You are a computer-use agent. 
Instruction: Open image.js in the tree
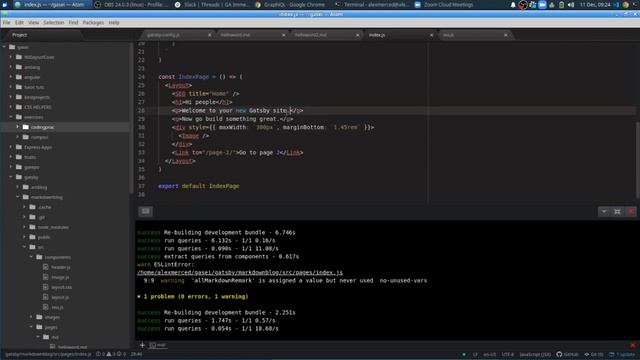click(x=60, y=277)
